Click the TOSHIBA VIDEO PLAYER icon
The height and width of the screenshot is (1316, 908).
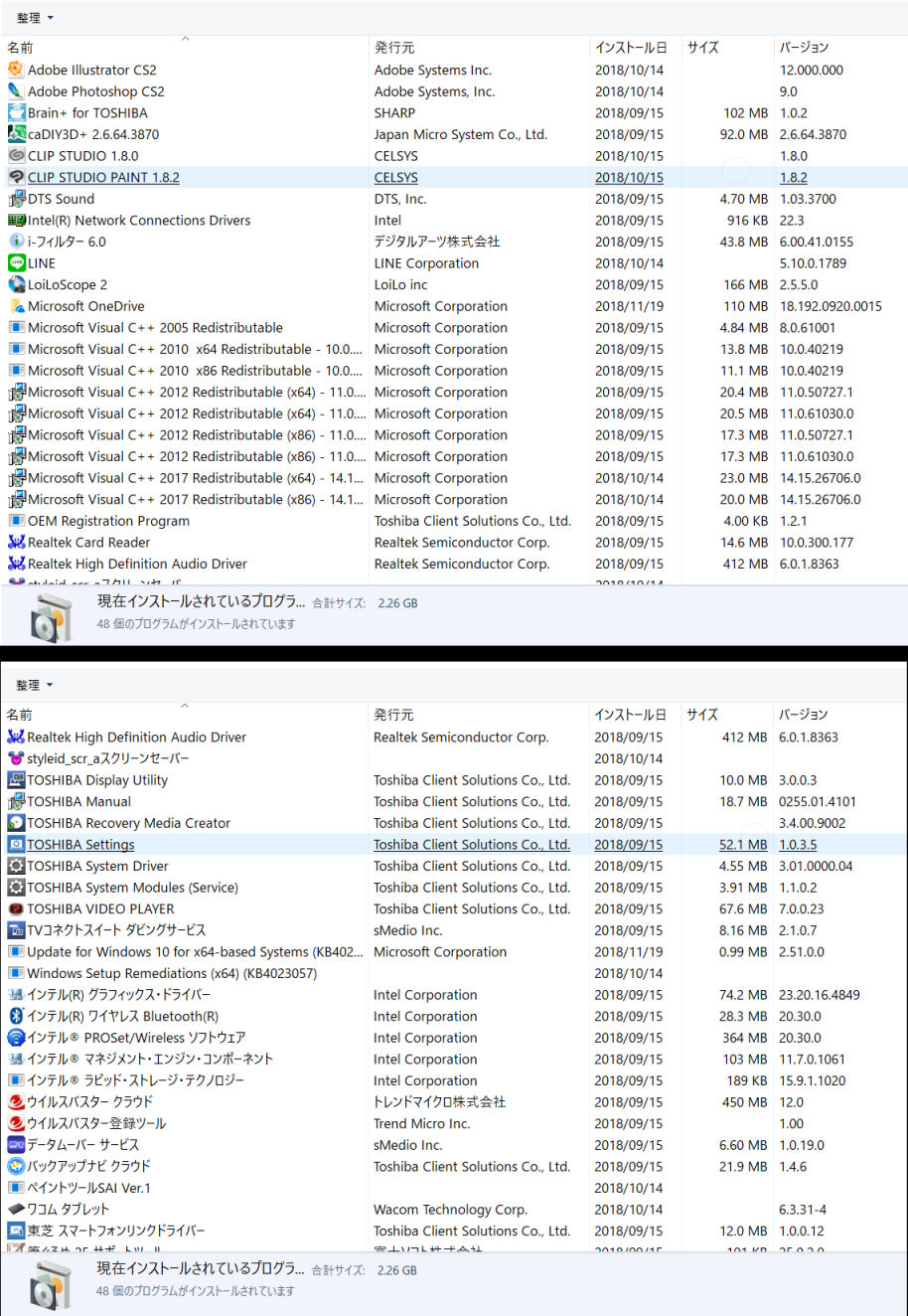[16, 908]
